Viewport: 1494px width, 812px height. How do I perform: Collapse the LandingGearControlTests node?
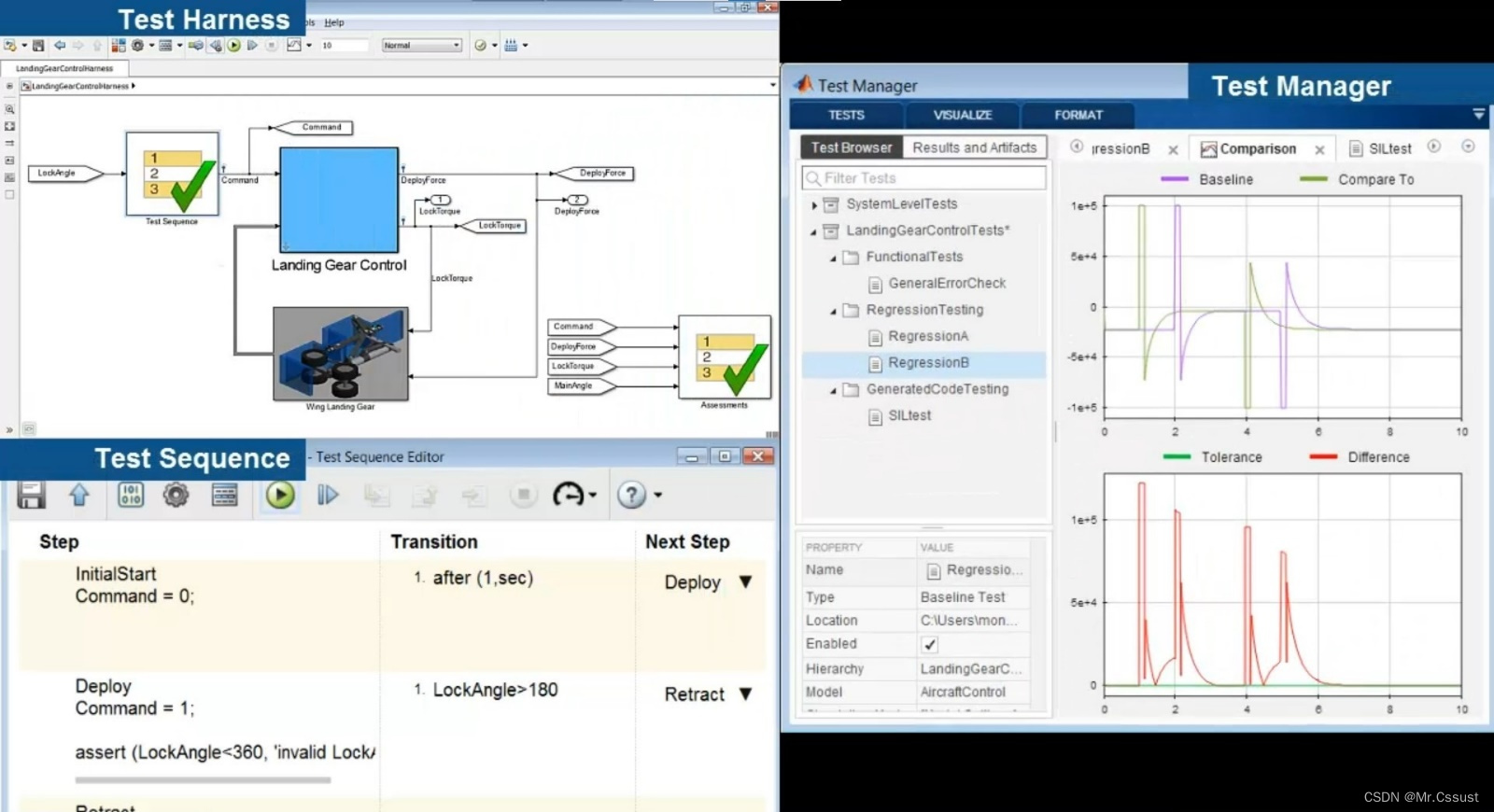click(x=813, y=231)
